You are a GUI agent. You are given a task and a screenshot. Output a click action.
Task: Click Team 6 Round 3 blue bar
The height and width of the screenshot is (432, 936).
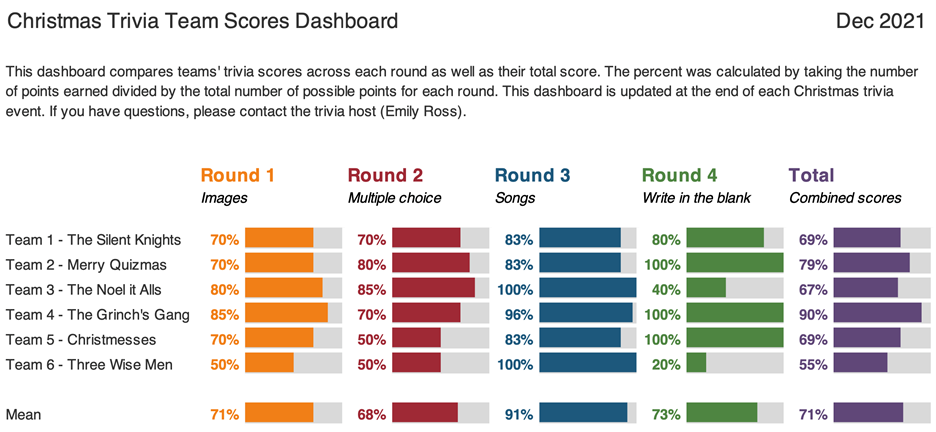(587, 364)
